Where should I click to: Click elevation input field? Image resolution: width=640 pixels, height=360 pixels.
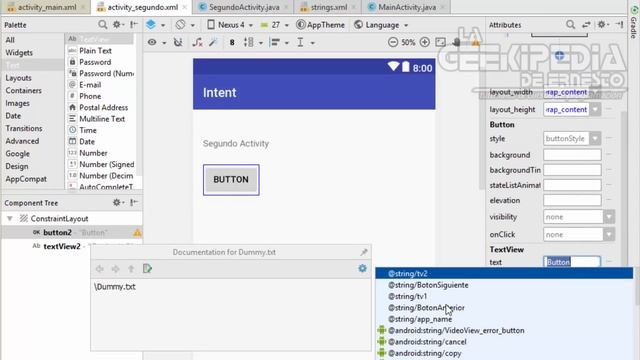click(x=572, y=200)
